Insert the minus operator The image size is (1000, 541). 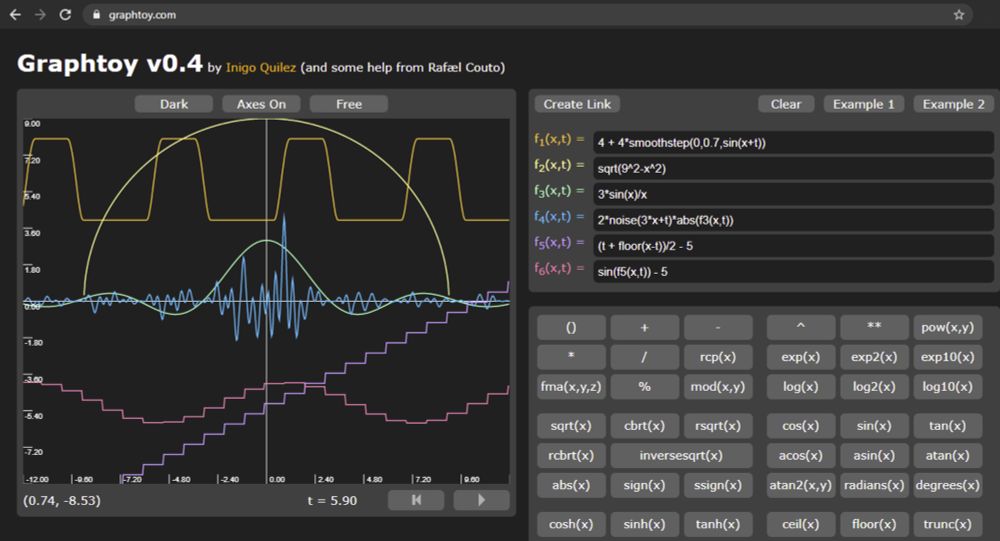718,327
